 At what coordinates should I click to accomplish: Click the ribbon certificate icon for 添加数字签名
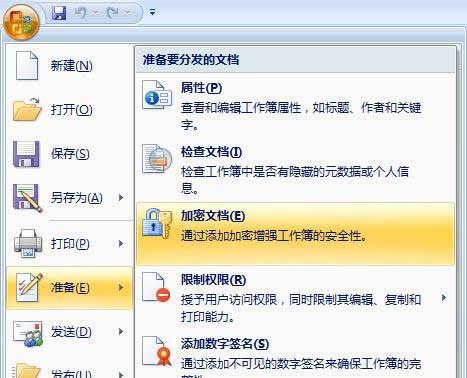pos(157,351)
